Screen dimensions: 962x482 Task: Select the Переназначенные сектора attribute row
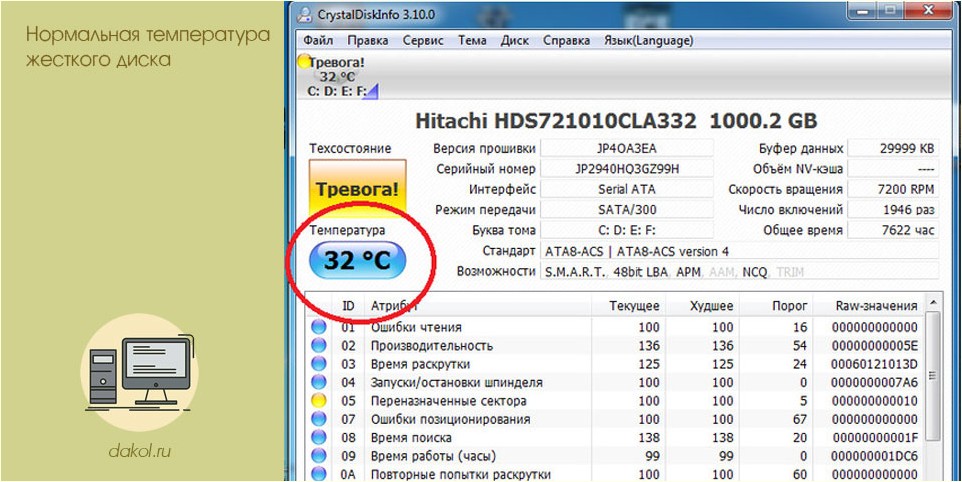614,400
